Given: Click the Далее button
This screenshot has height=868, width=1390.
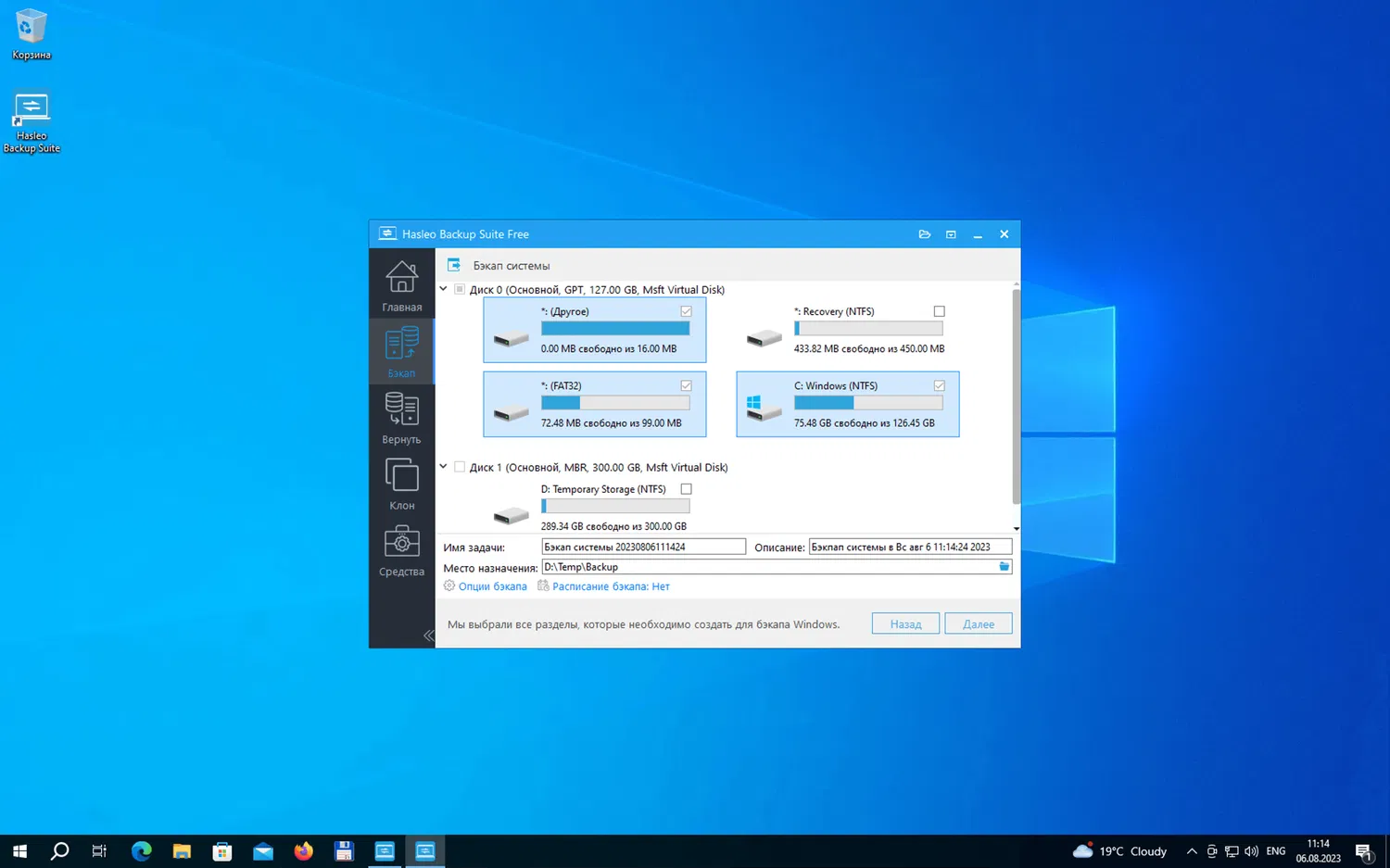Looking at the screenshot, I should [x=978, y=624].
